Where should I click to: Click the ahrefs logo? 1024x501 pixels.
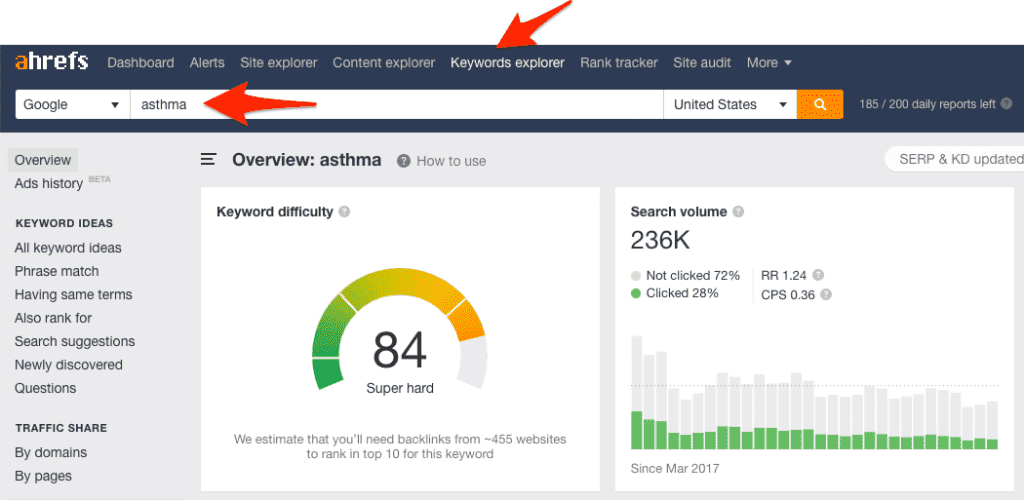tap(51, 62)
